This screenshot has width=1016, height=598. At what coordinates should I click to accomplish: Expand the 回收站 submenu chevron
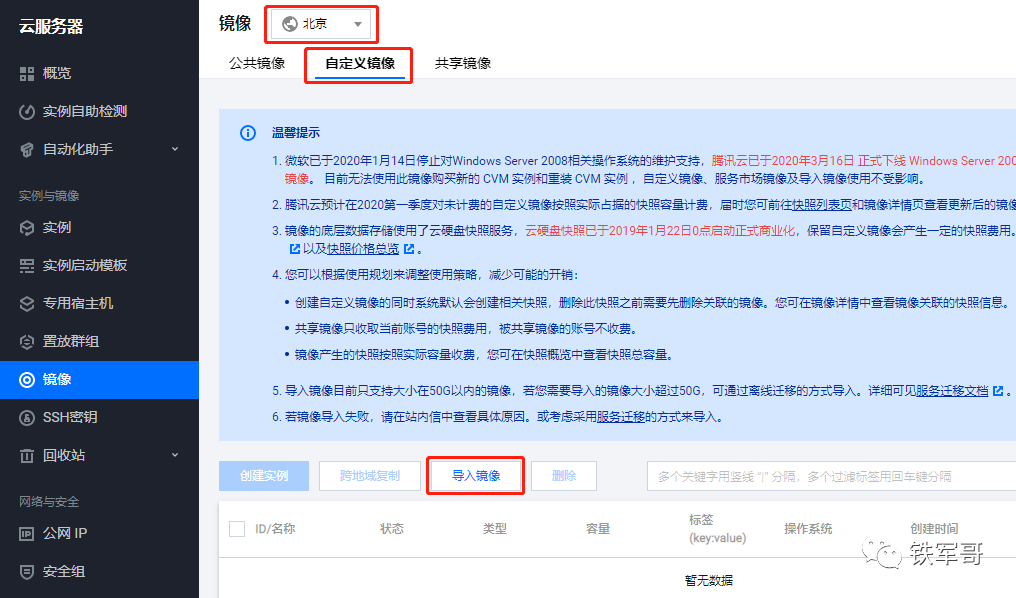175,455
